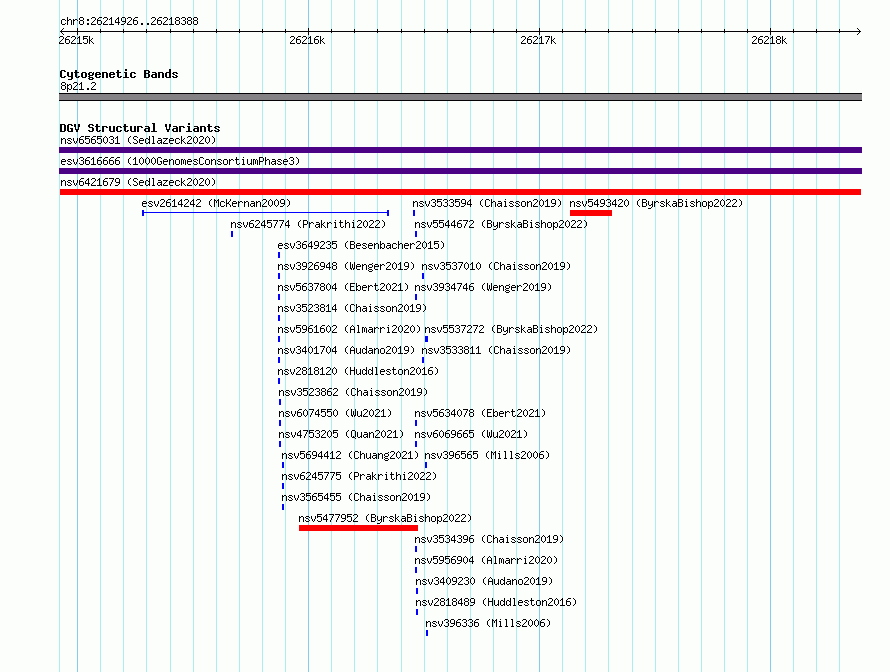Open the nsv3926948 (Wenger2019) label
Screen dimensions: 890x672
[x=346, y=266]
